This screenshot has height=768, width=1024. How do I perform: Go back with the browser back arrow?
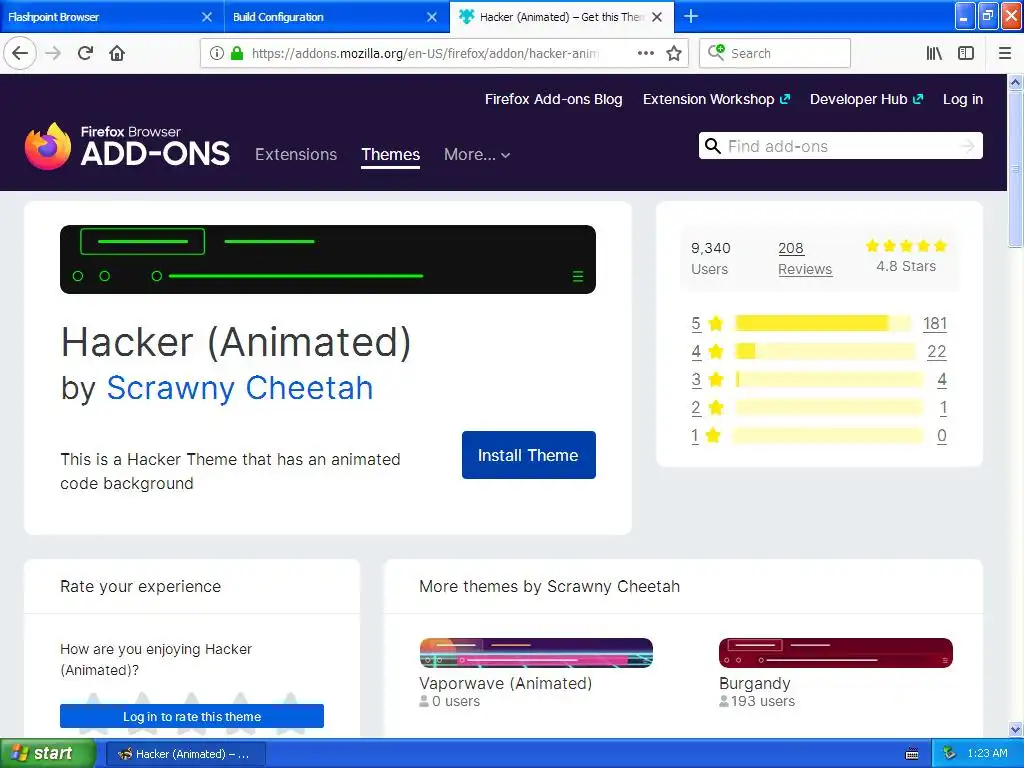click(20, 53)
